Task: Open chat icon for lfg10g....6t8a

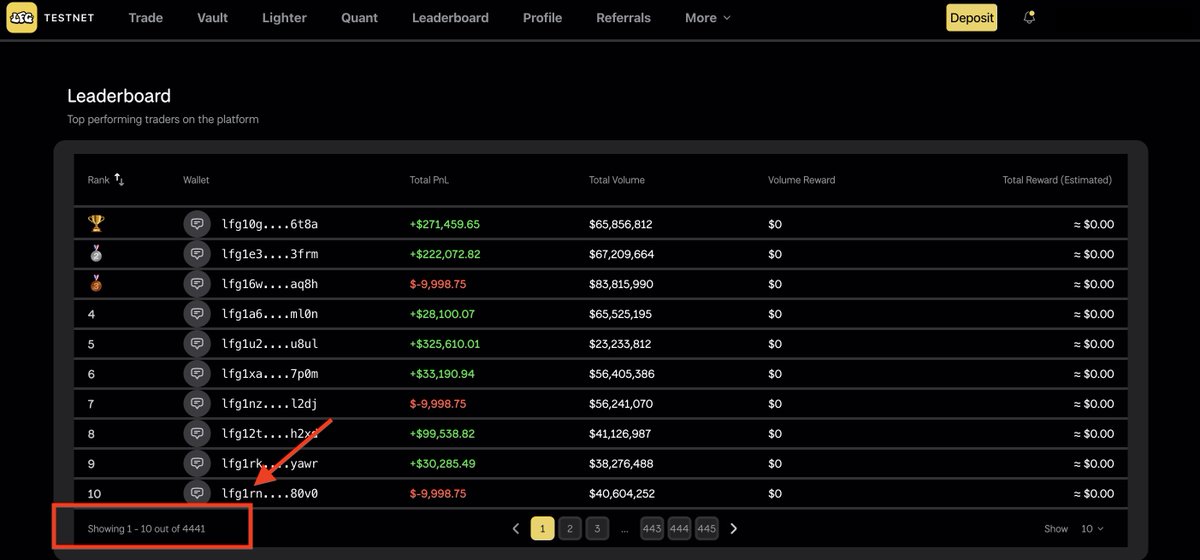Action: [x=197, y=224]
